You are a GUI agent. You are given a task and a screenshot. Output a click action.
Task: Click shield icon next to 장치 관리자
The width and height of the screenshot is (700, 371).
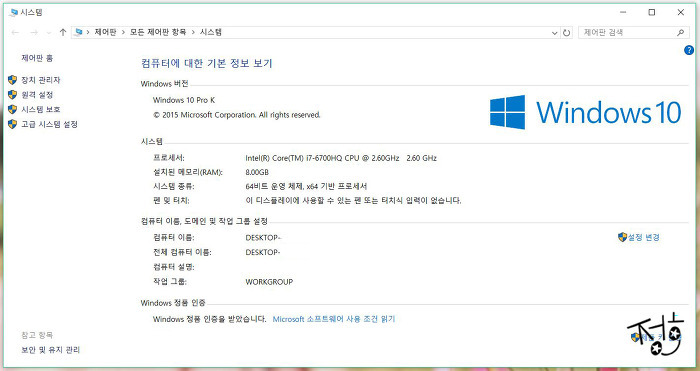pyautogui.click(x=12, y=80)
